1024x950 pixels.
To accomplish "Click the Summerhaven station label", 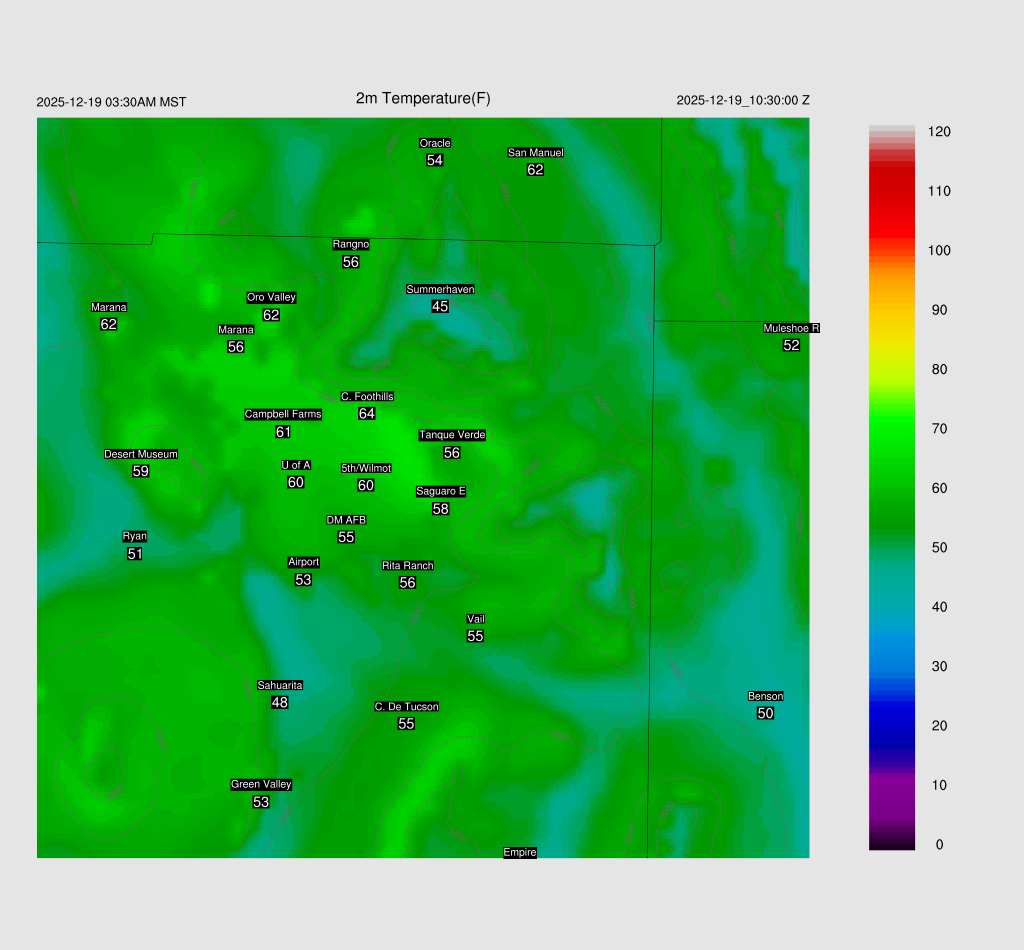I will tap(440, 289).
